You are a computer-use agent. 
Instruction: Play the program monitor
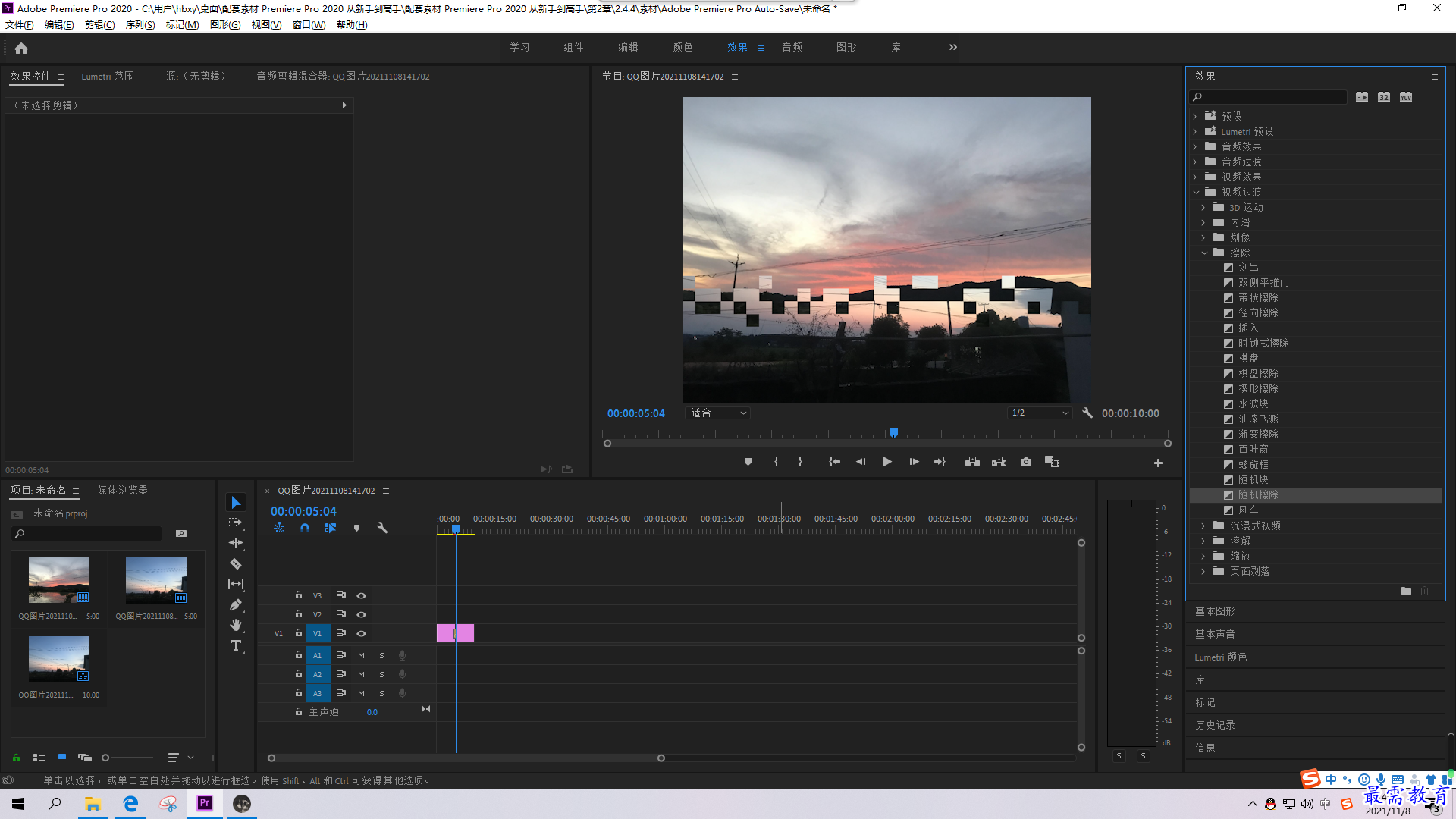click(886, 462)
